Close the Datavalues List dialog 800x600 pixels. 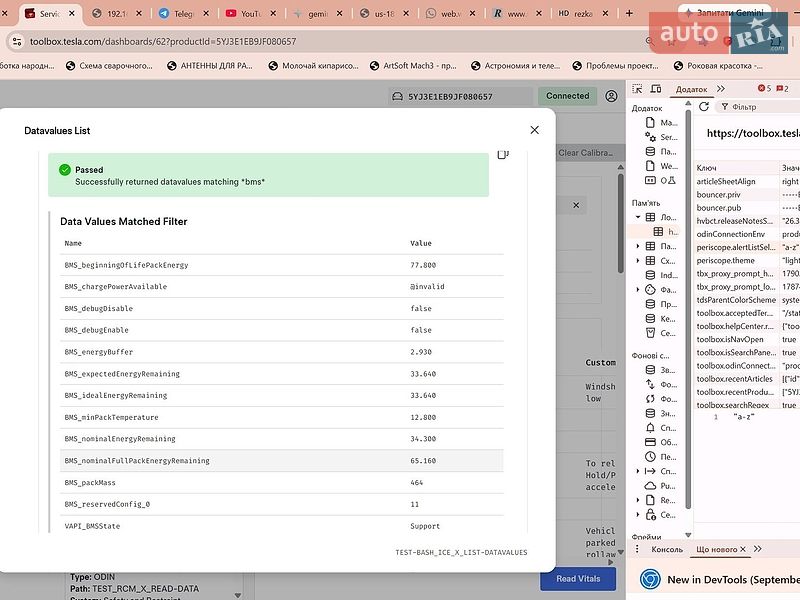(534, 130)
